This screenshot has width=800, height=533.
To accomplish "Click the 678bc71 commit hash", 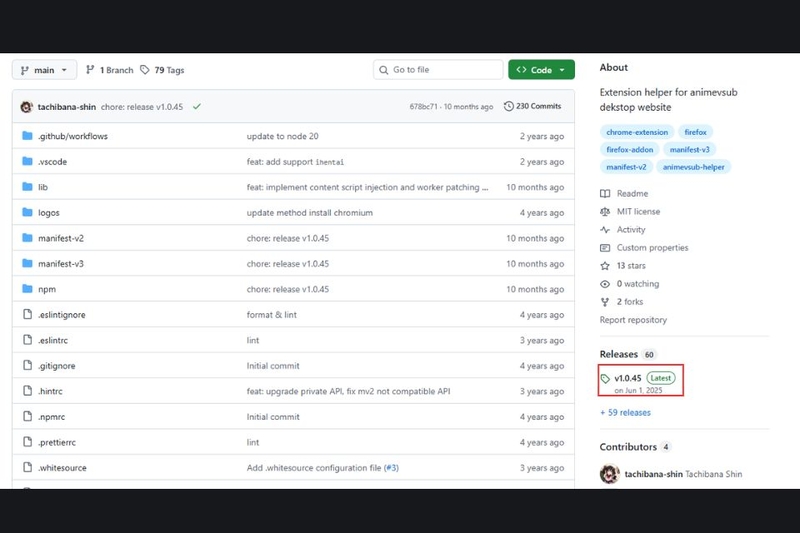I will [423, 107].
